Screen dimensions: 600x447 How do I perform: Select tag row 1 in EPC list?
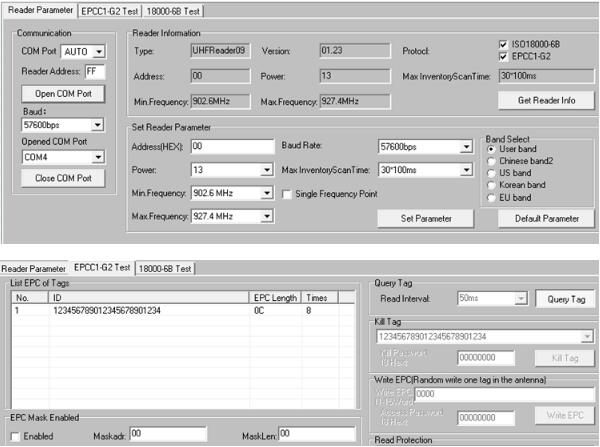150,311
